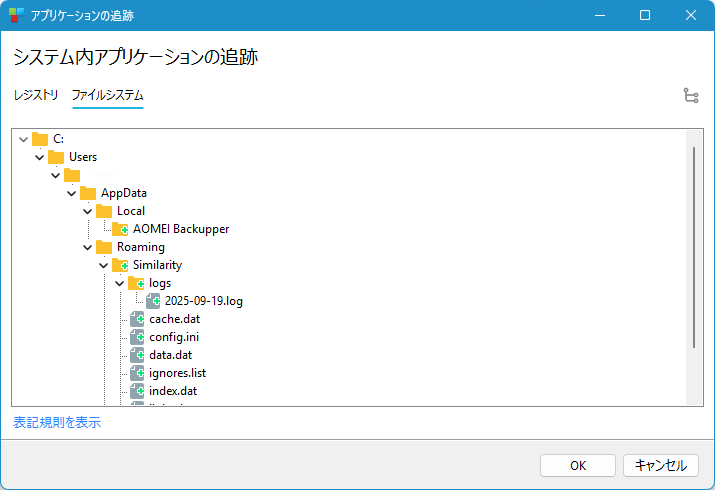This screenshot has height=490, width=715.
Task: Click the vertical scrollbar of file tree
Action: [693, 246]
